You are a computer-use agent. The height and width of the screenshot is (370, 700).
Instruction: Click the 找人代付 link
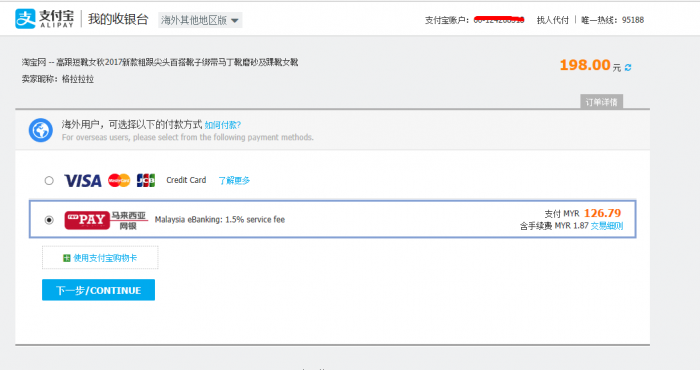553,20
